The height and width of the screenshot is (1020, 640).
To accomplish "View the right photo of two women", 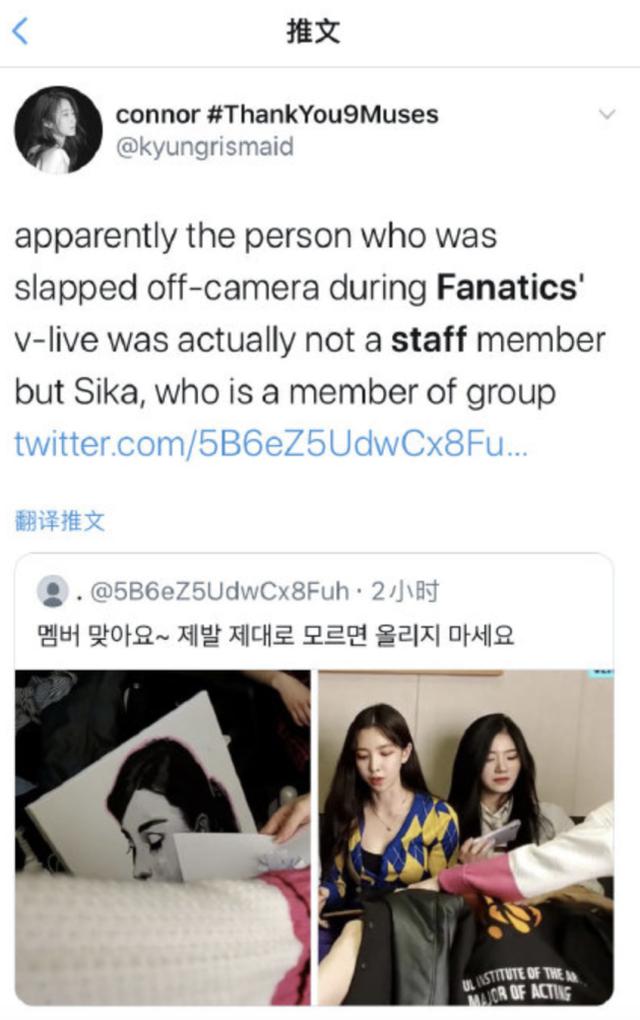I will pos(466,837).
